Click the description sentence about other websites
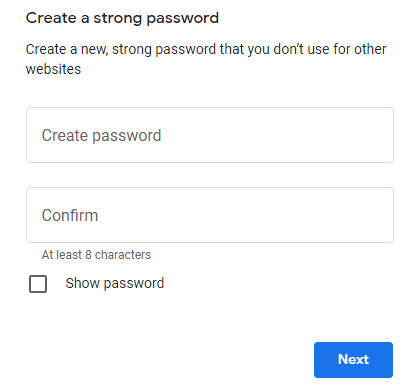 (206, 59)
